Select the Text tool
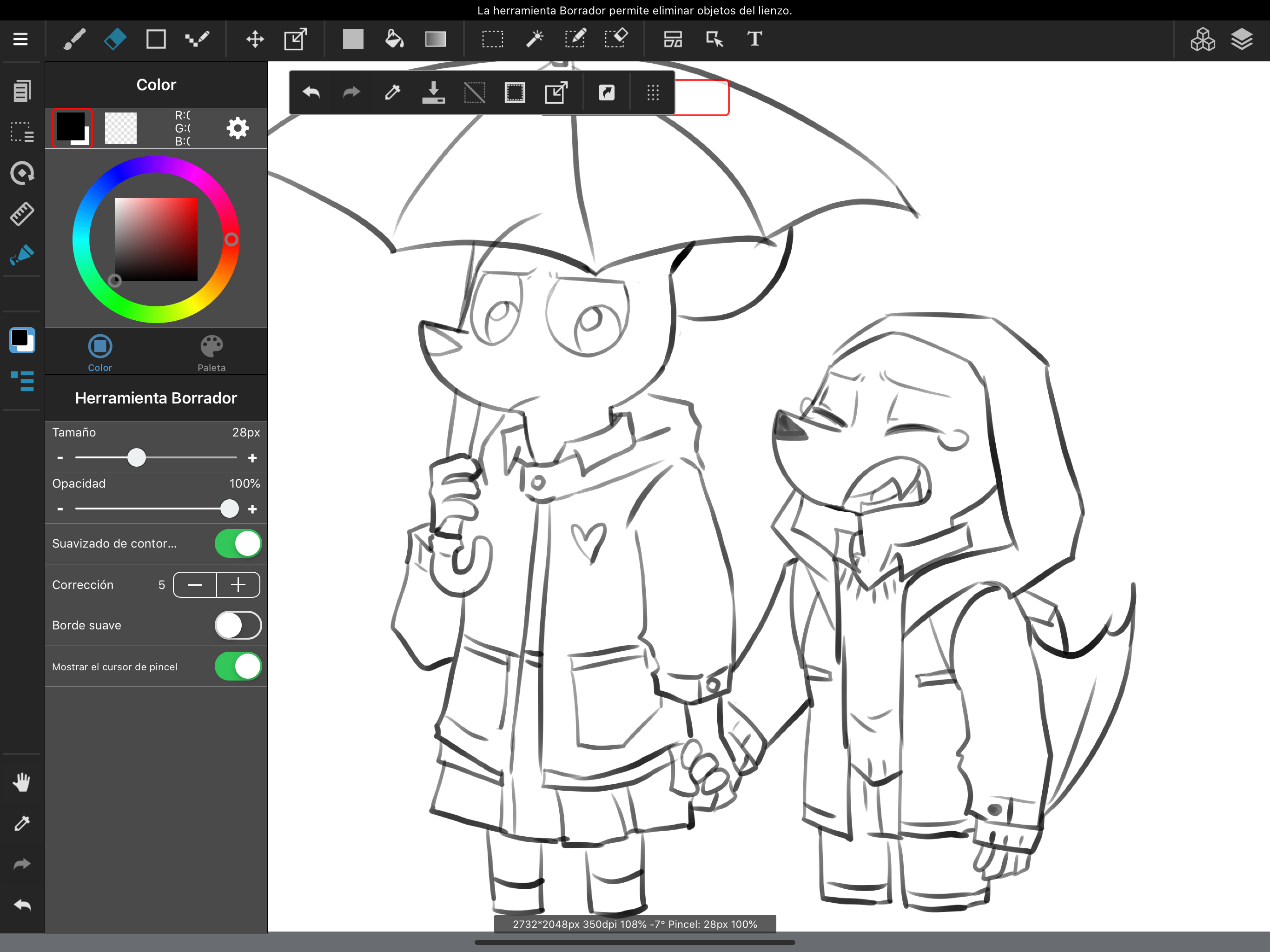The height and width of the screenshot is (952, 1270). (x=754, y=39)
